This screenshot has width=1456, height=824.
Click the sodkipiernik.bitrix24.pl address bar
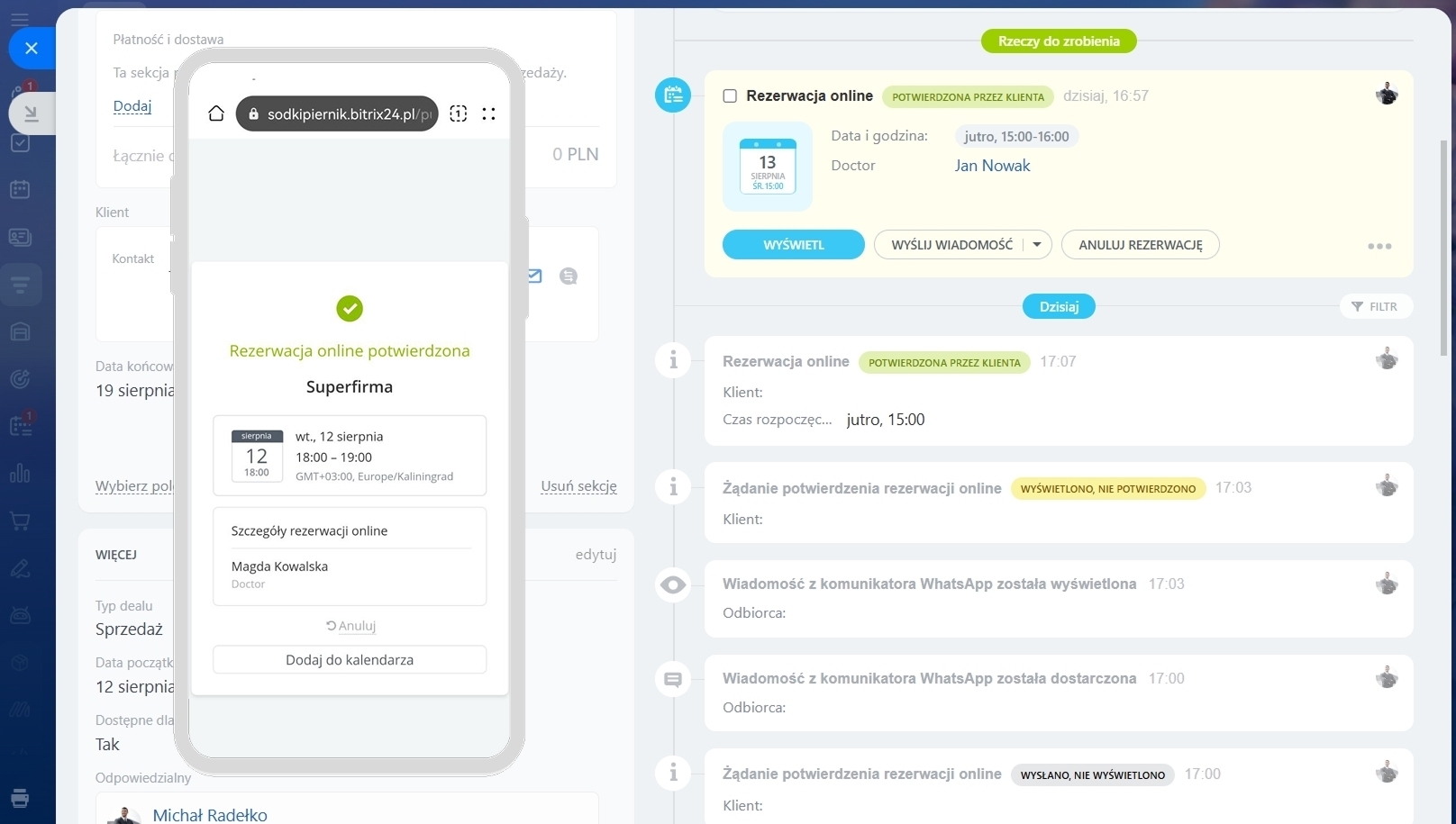click(x=337, y=113)
